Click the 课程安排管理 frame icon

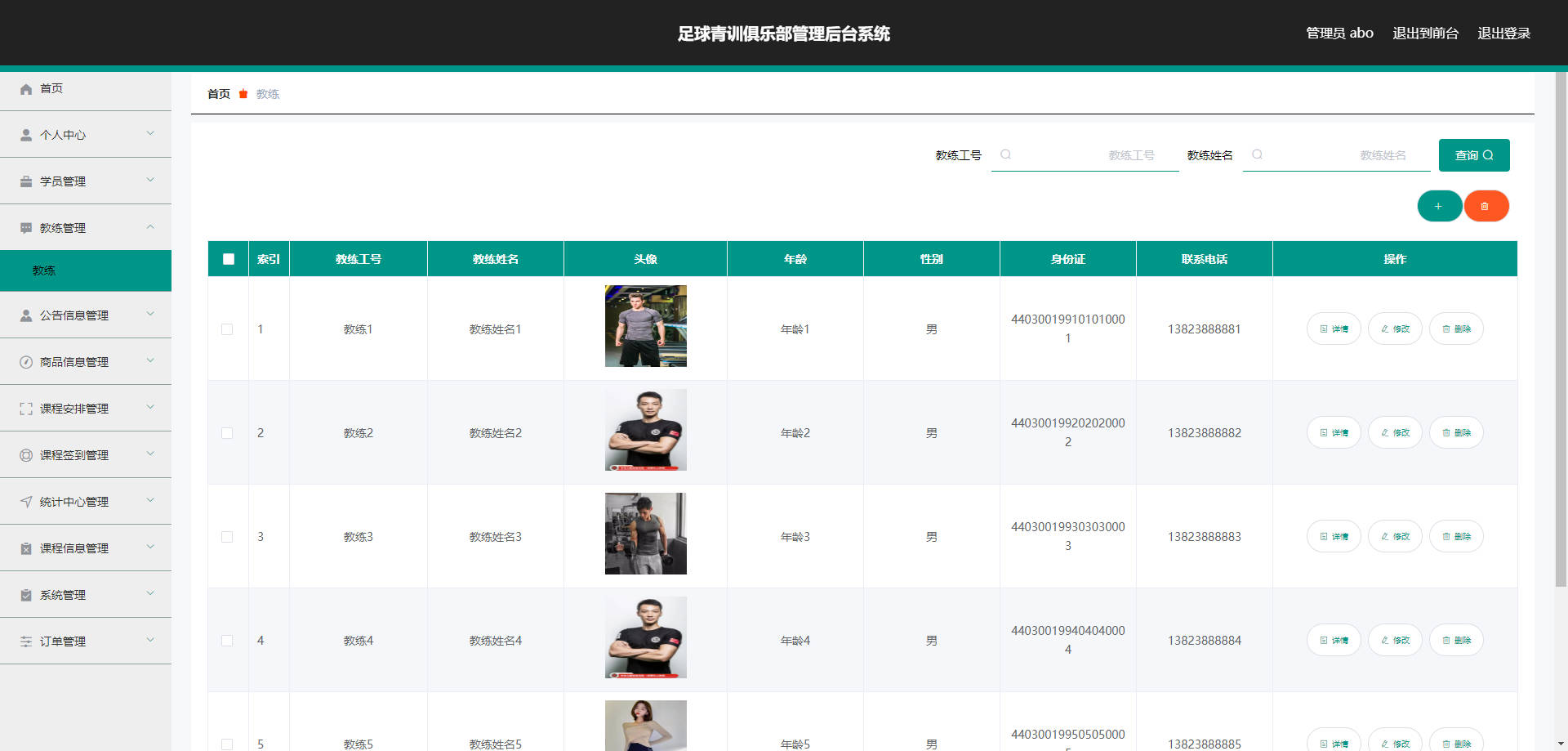click(x=26, y=409)
